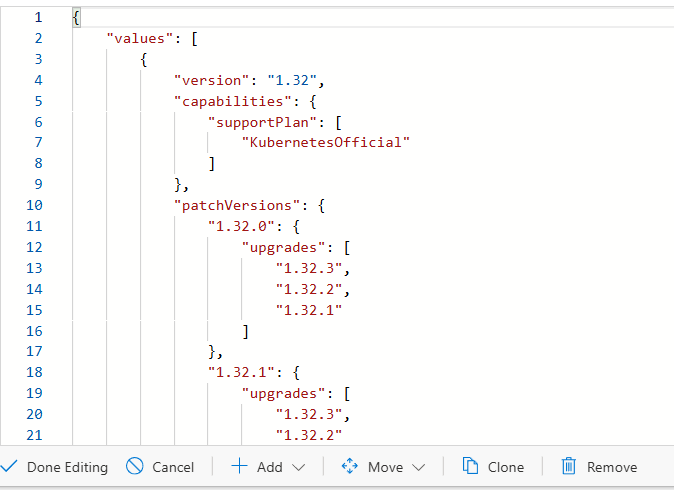The image size is (674, 490).
Task: Click the "1.32" version value
Action: tap(292, 80)
